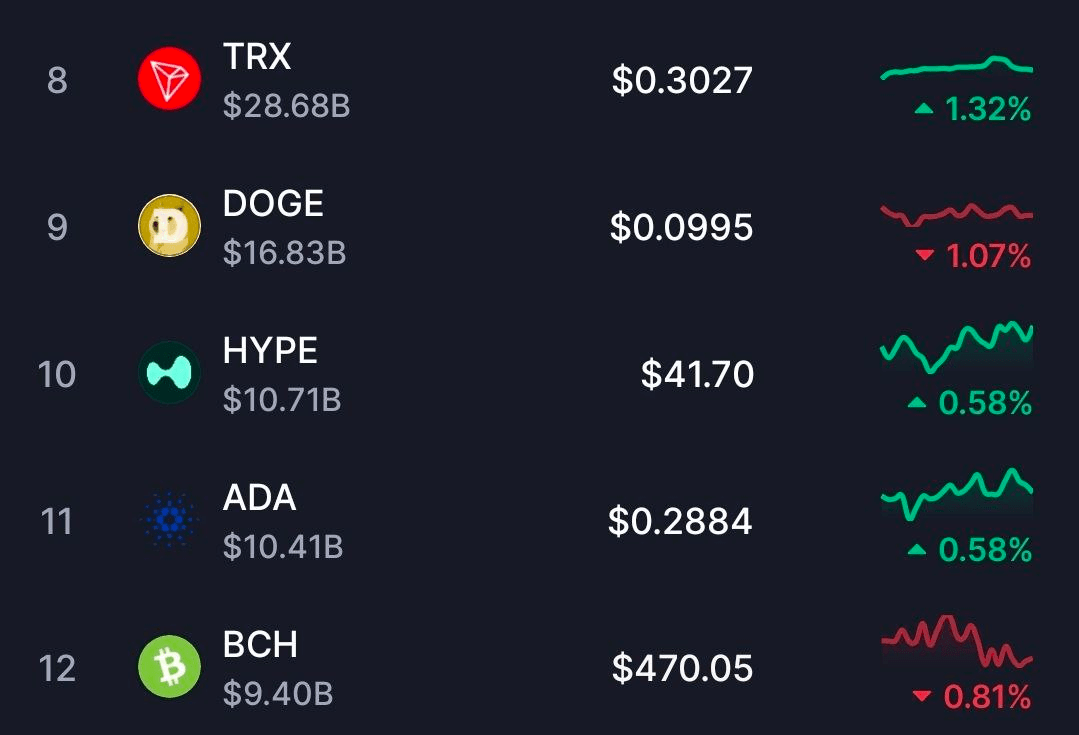Click the HYPE market cap $10.71B

point(282,401)
